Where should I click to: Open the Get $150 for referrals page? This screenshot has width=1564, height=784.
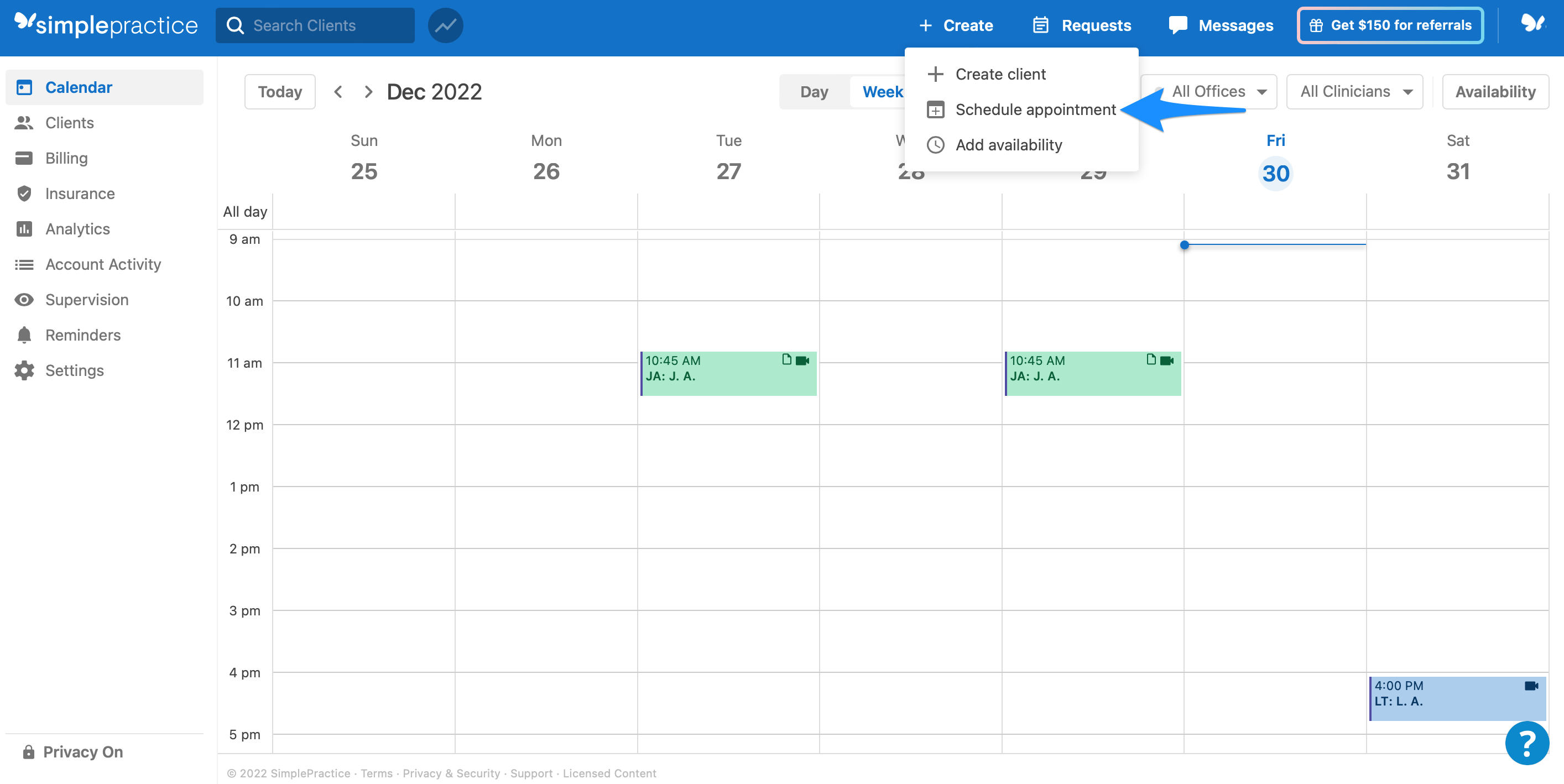pos(1390,25)
